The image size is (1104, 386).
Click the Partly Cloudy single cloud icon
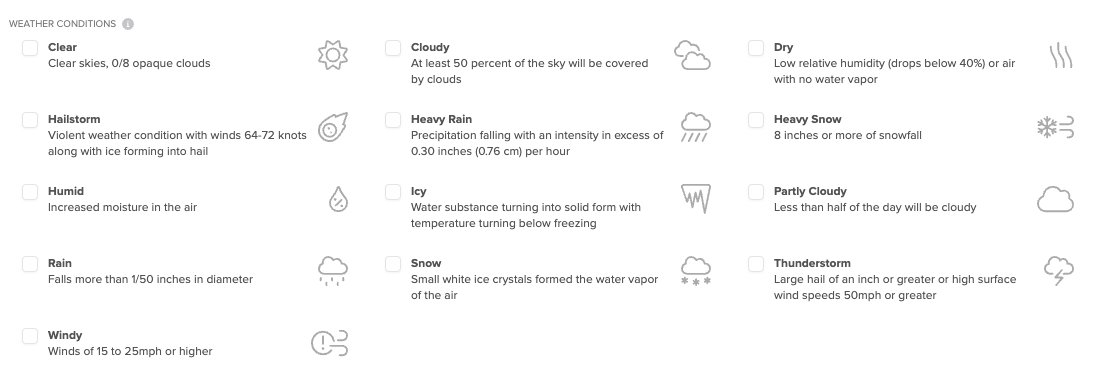(1055, 199)
